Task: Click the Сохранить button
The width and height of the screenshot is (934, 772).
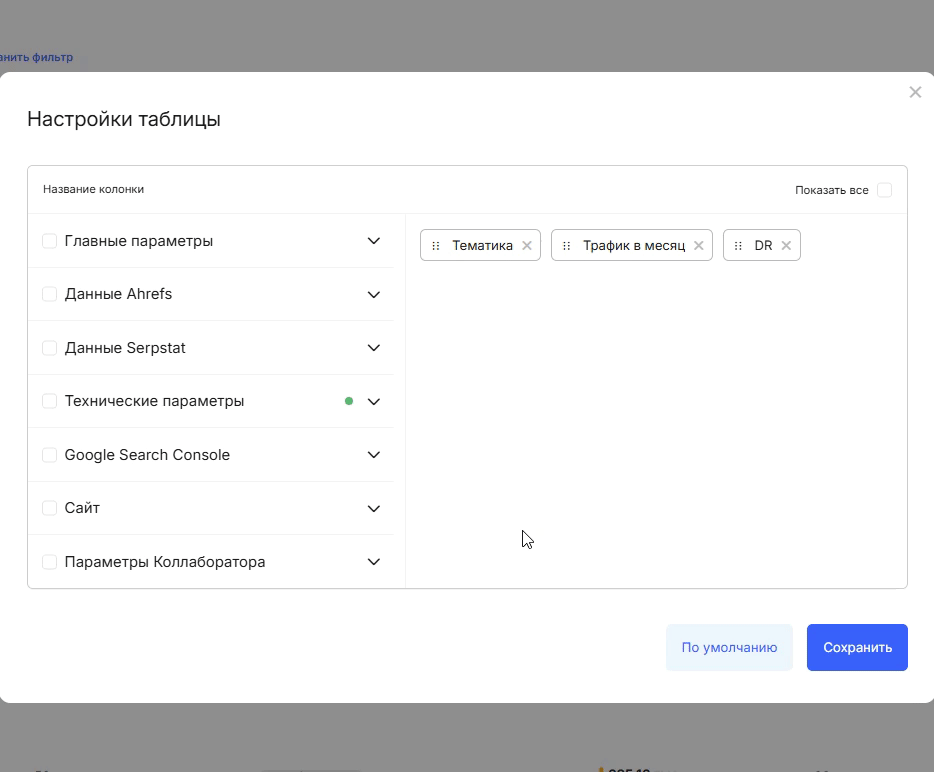Action: pyautogui.click(x=857, y=647)
